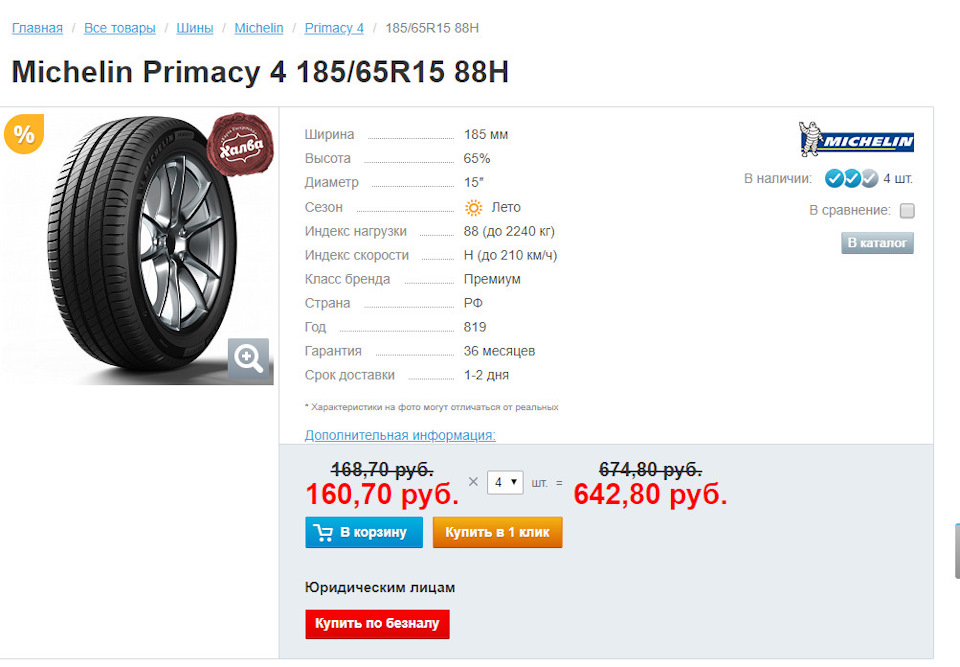The image size is (960, 667).
Task: Open the quantity dropdown showing 4
Action: [x=505, y=482]
